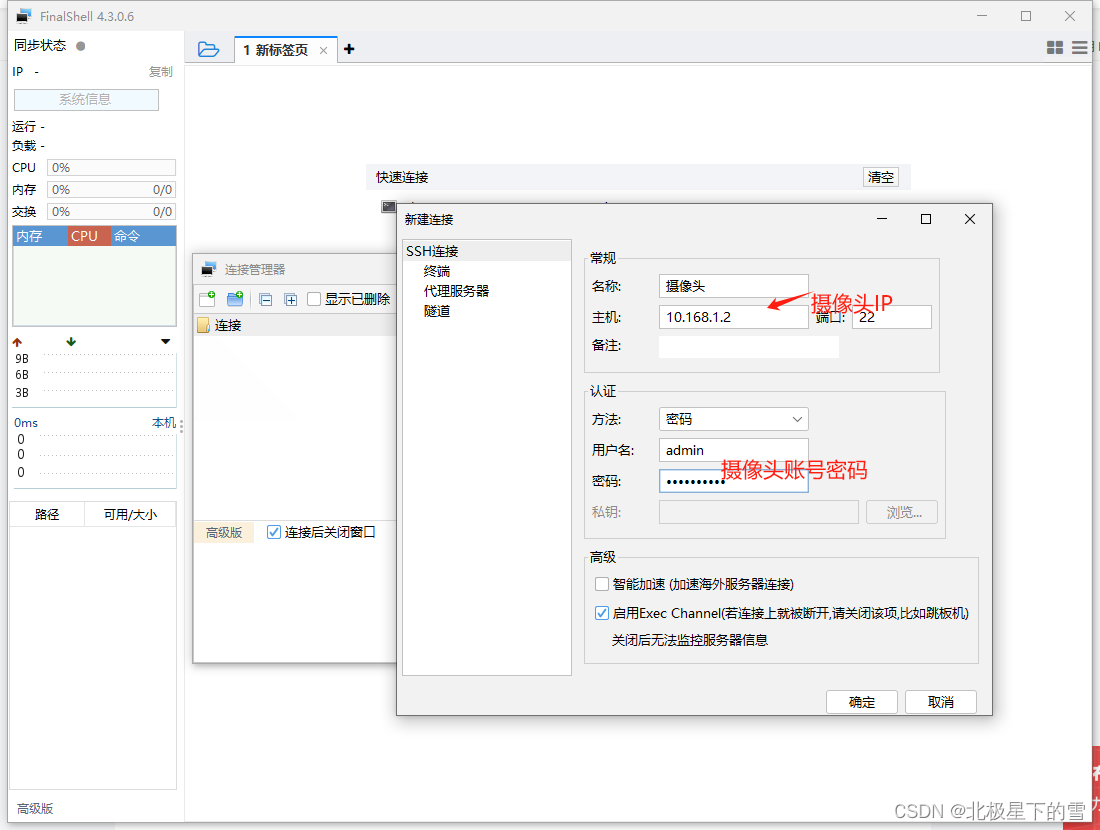Click download speed green arrow icon
This screenshot has width=1100, height=830.
[x=71, y=342]
